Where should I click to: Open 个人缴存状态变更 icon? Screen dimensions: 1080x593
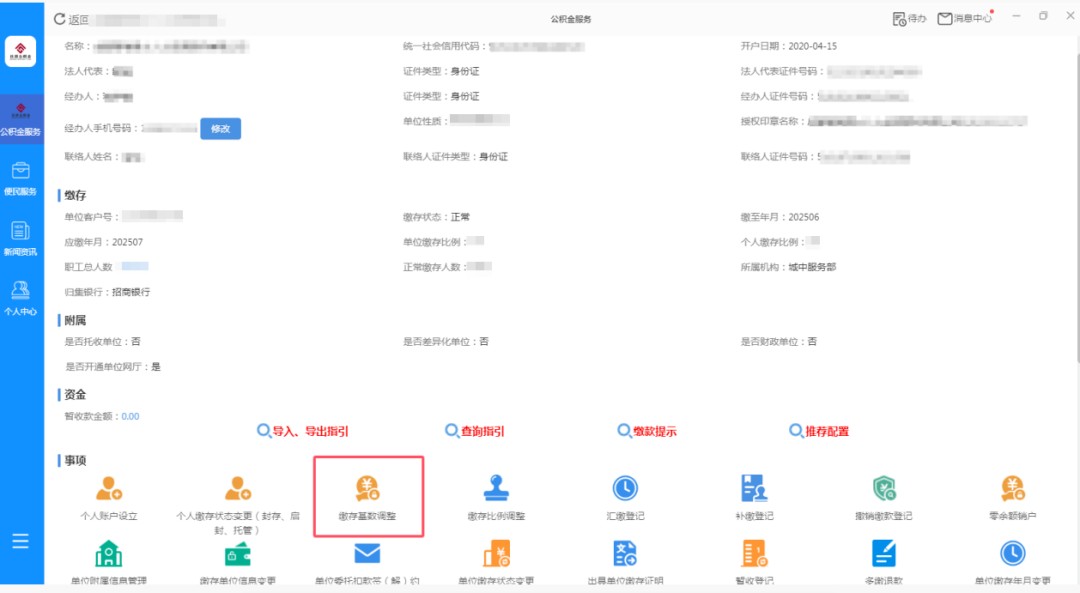[238, 488]
